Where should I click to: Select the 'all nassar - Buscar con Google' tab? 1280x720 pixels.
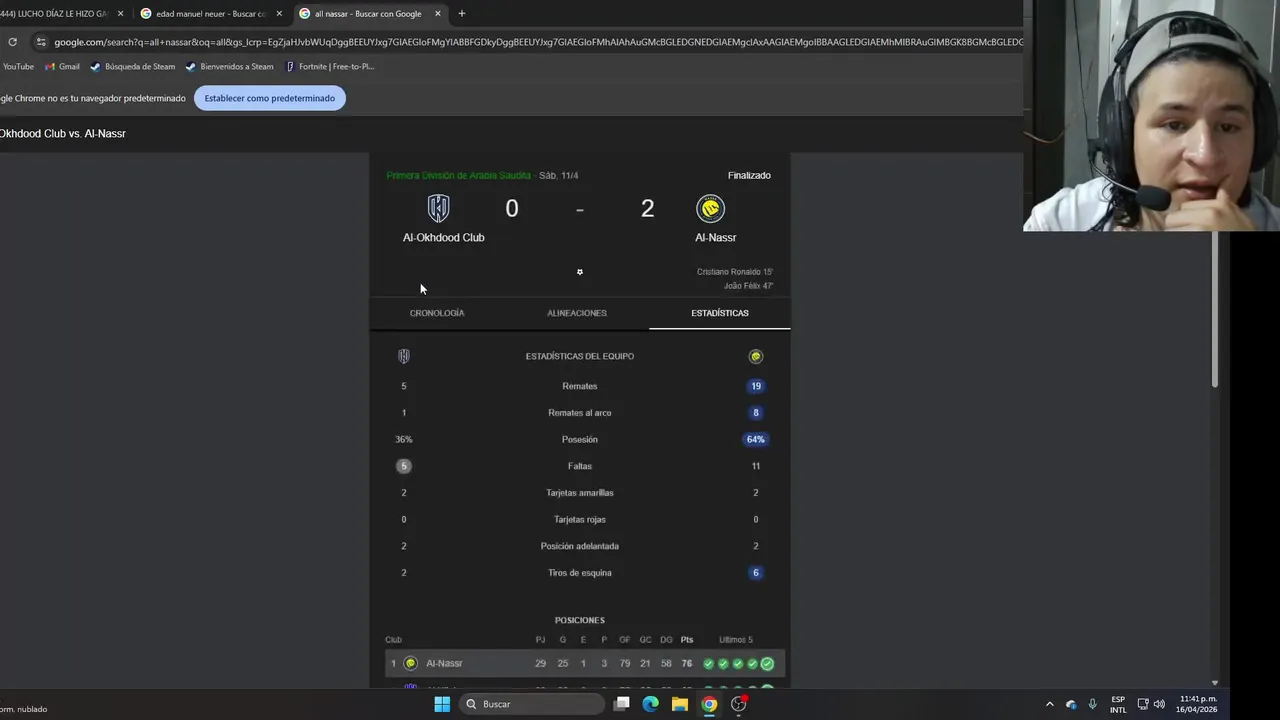[370, 14]
